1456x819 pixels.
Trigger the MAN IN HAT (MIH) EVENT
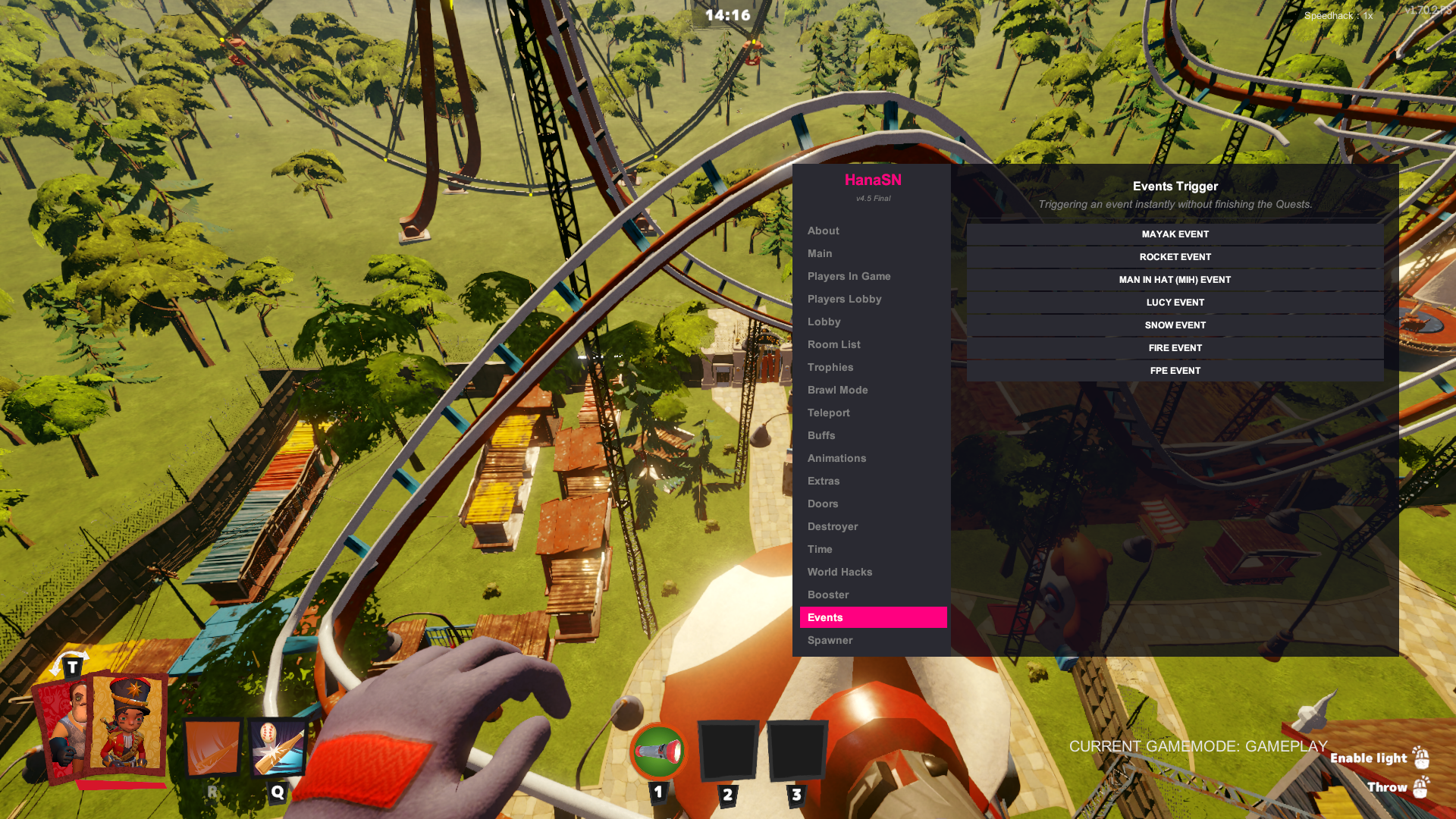coord(1175,280)
